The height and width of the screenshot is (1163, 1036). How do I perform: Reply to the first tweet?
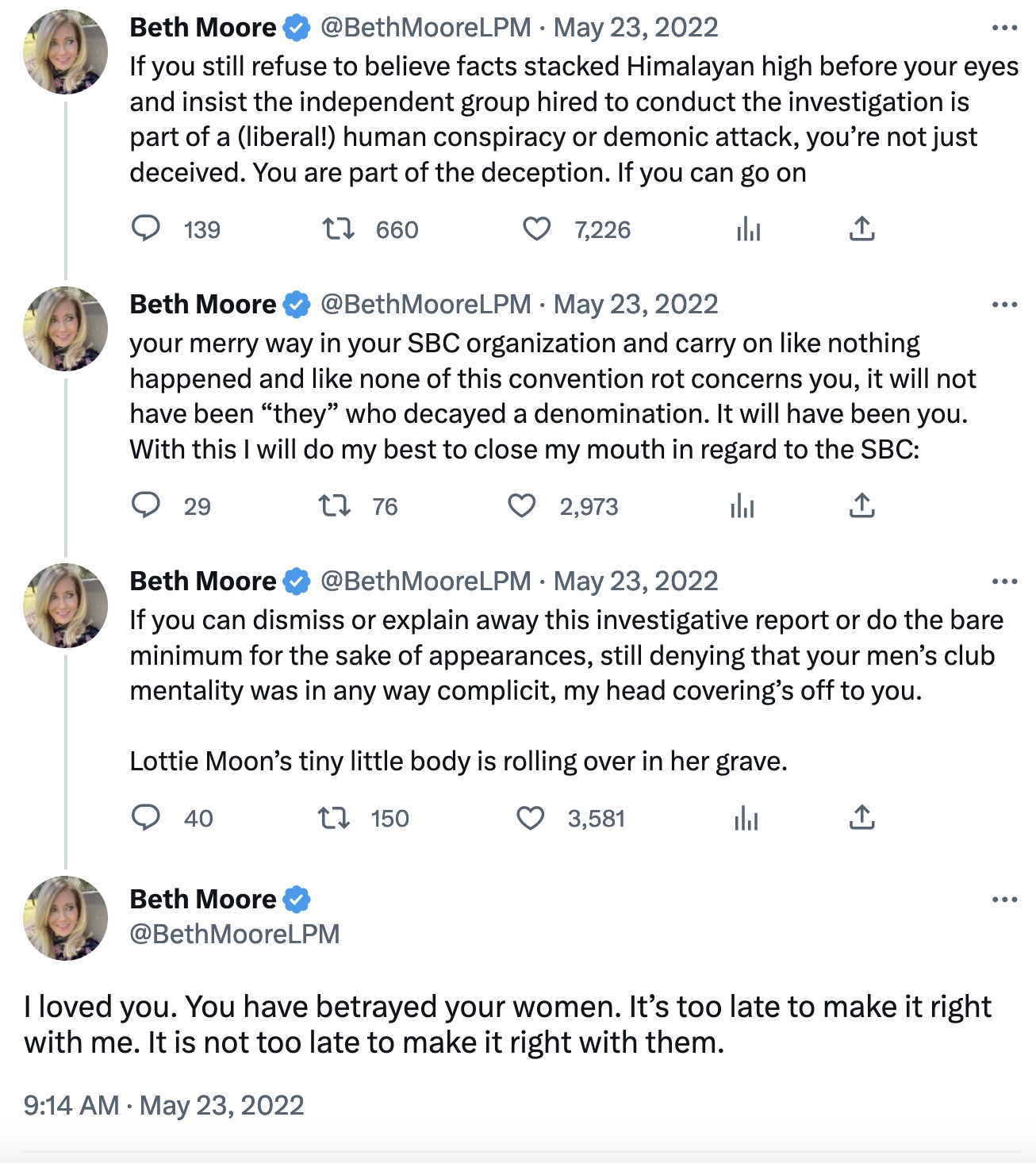pos(148,230)
